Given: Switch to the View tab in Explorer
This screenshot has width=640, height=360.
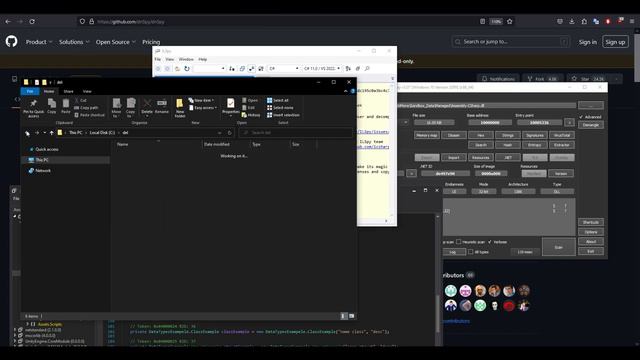Looking at the screenshot, I should click(x=87, y=91).
